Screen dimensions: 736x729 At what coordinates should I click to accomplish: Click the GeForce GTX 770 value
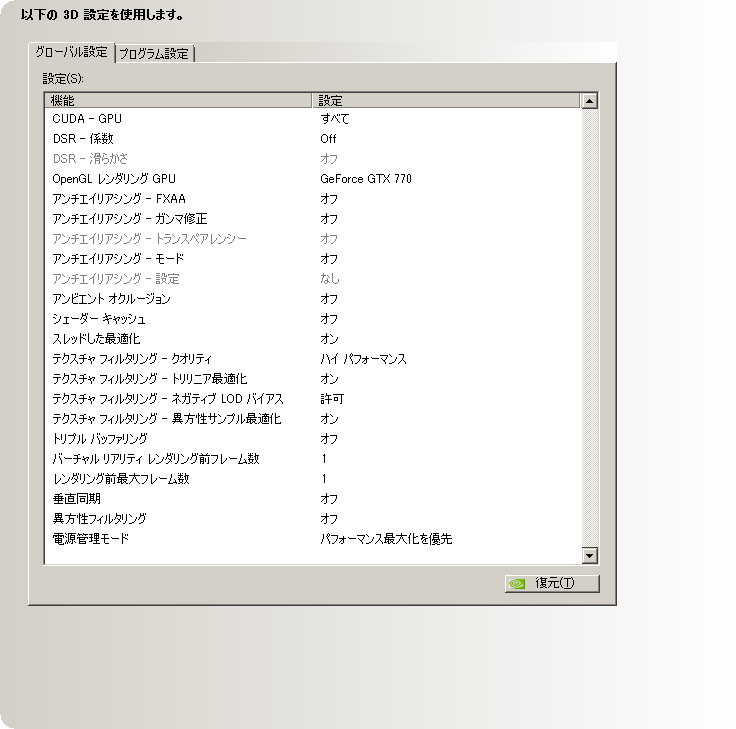(366, 179)
